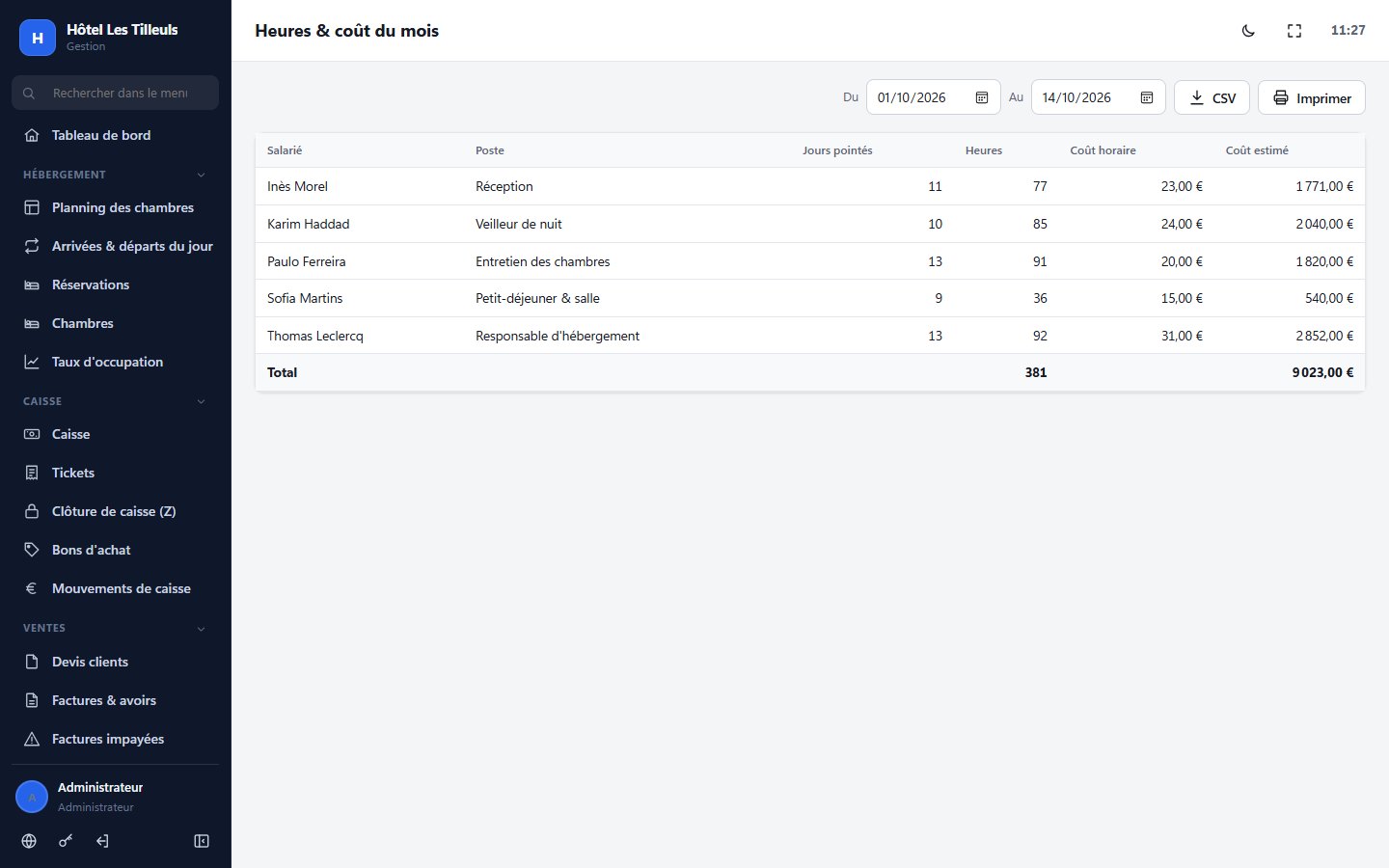This screenshot has height=868, width=1389.
Task: Click the cash icon next to Caisse
Action: [32, 434]
